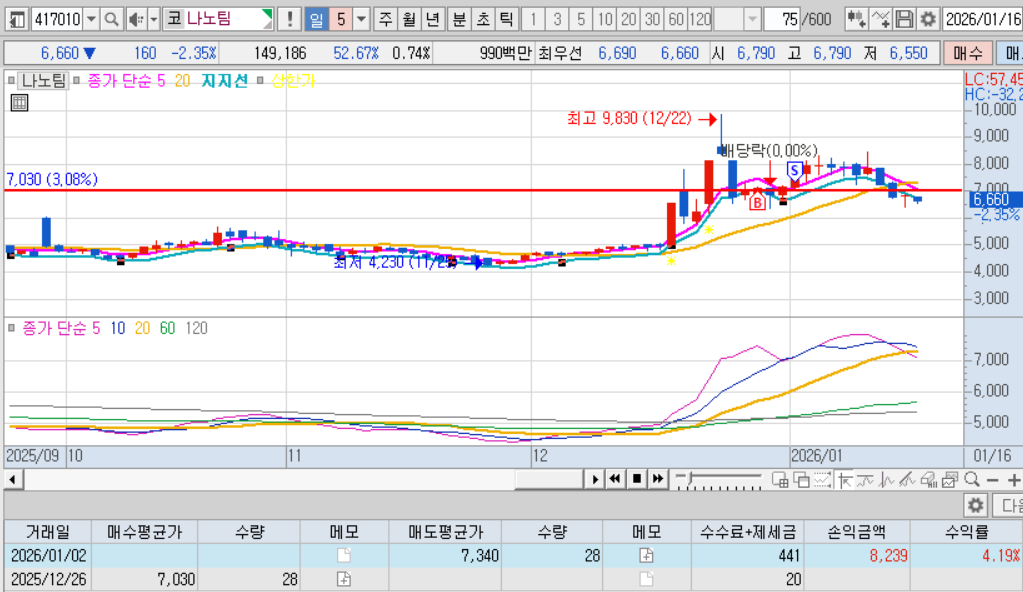Select the 10 interval button
The width and height of the screenshot is (1023, 592).
pyautogui.click(x=605, y=20)
